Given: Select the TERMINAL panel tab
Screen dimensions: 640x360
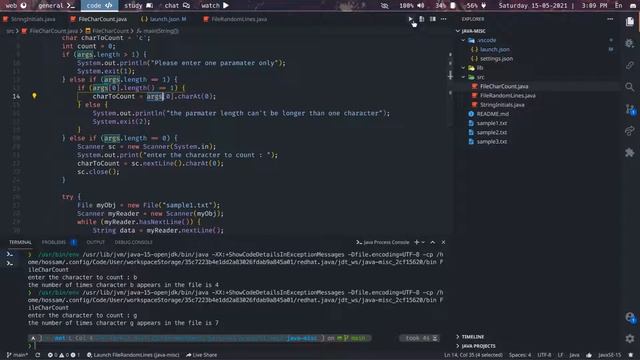Looking at the screenshot, I should (20, 242).
